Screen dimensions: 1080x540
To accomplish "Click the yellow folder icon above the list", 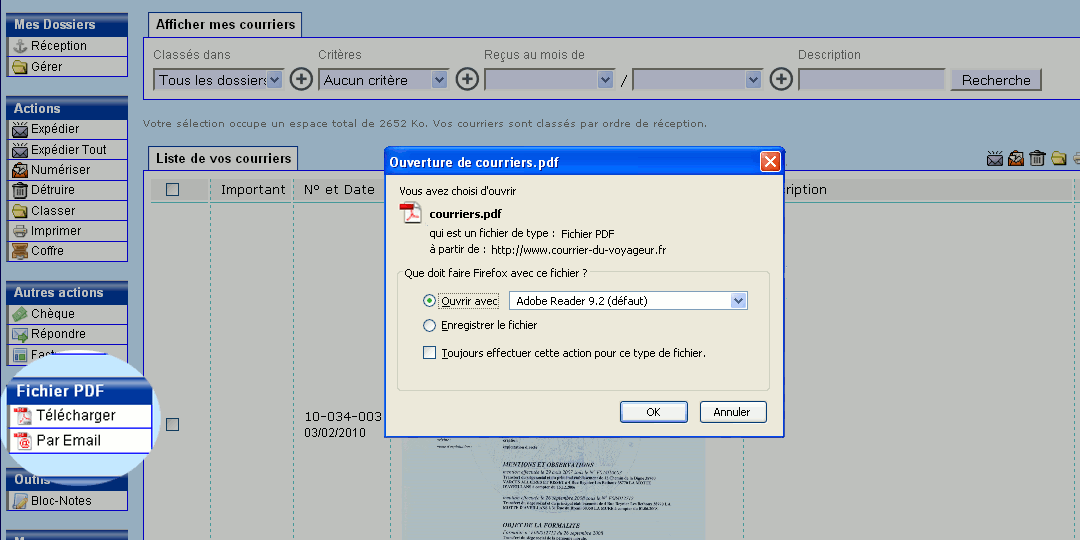I will click(1059, 158).
